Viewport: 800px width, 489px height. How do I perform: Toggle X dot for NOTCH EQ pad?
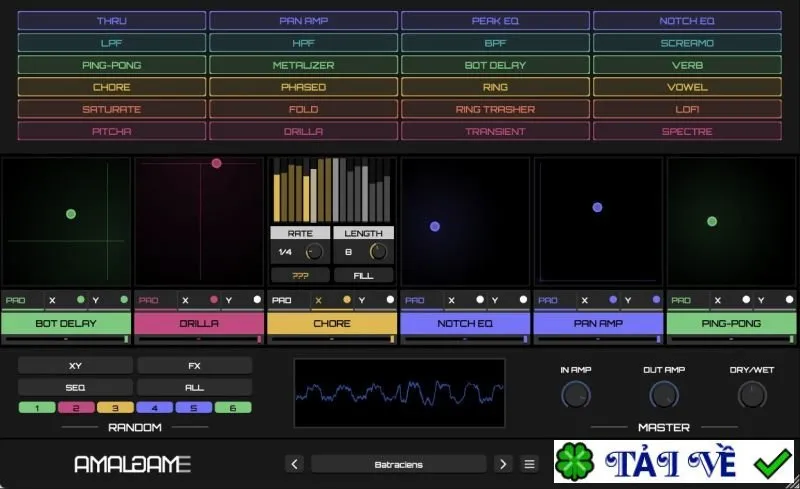coord(480,300)
